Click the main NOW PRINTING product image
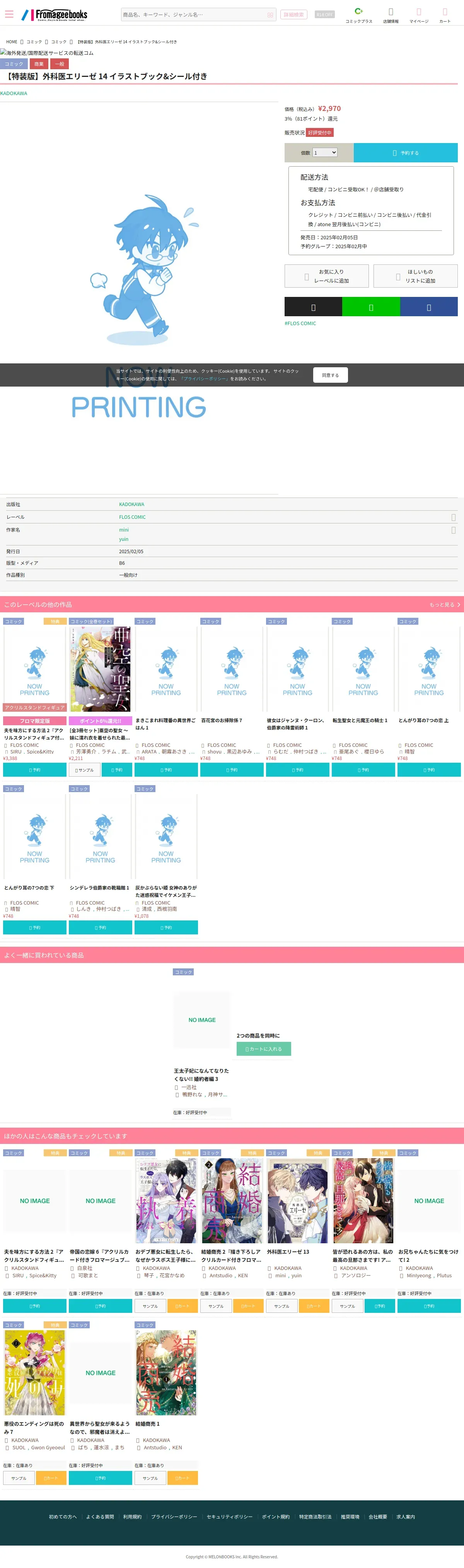This screenshot has height=1568, width=464. point(139,298)
